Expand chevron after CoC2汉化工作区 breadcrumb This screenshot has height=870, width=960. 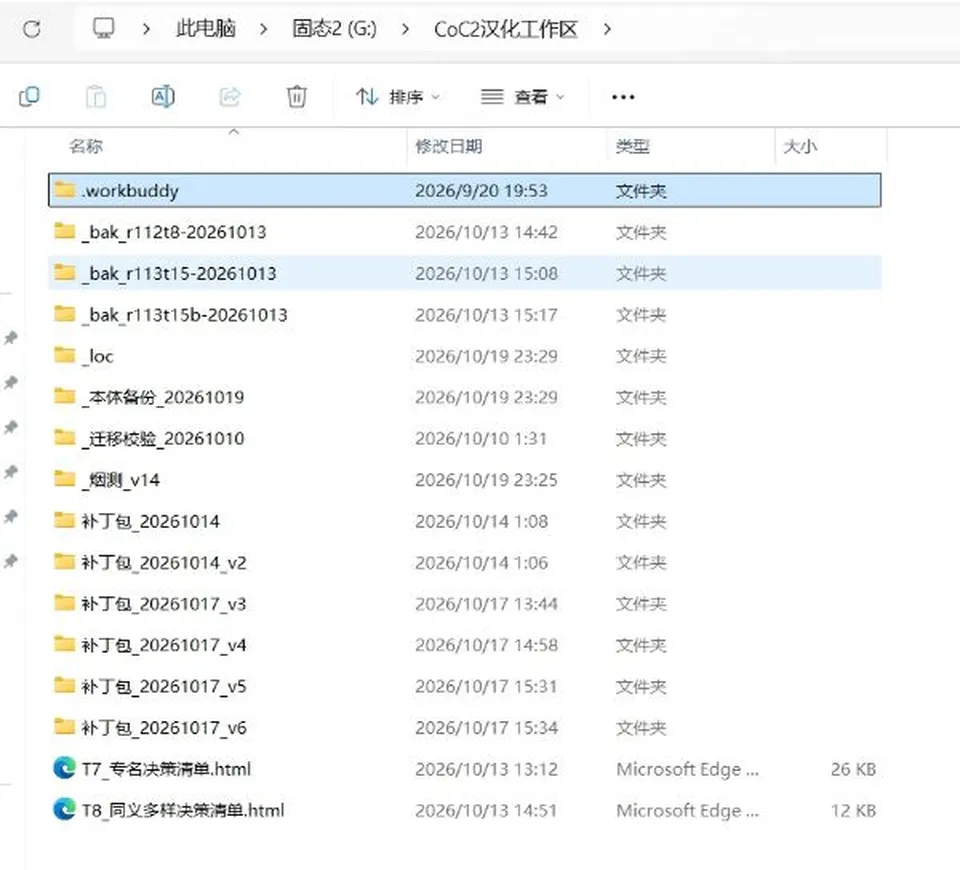[x=607, y=29]
